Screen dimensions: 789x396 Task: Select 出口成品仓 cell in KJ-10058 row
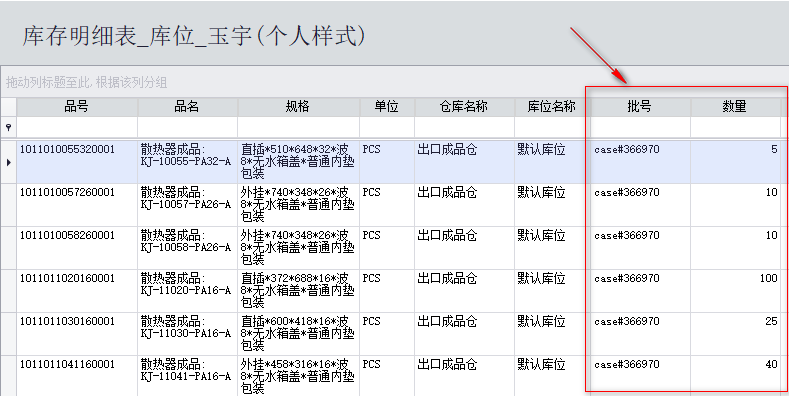[x=464, y=248]
